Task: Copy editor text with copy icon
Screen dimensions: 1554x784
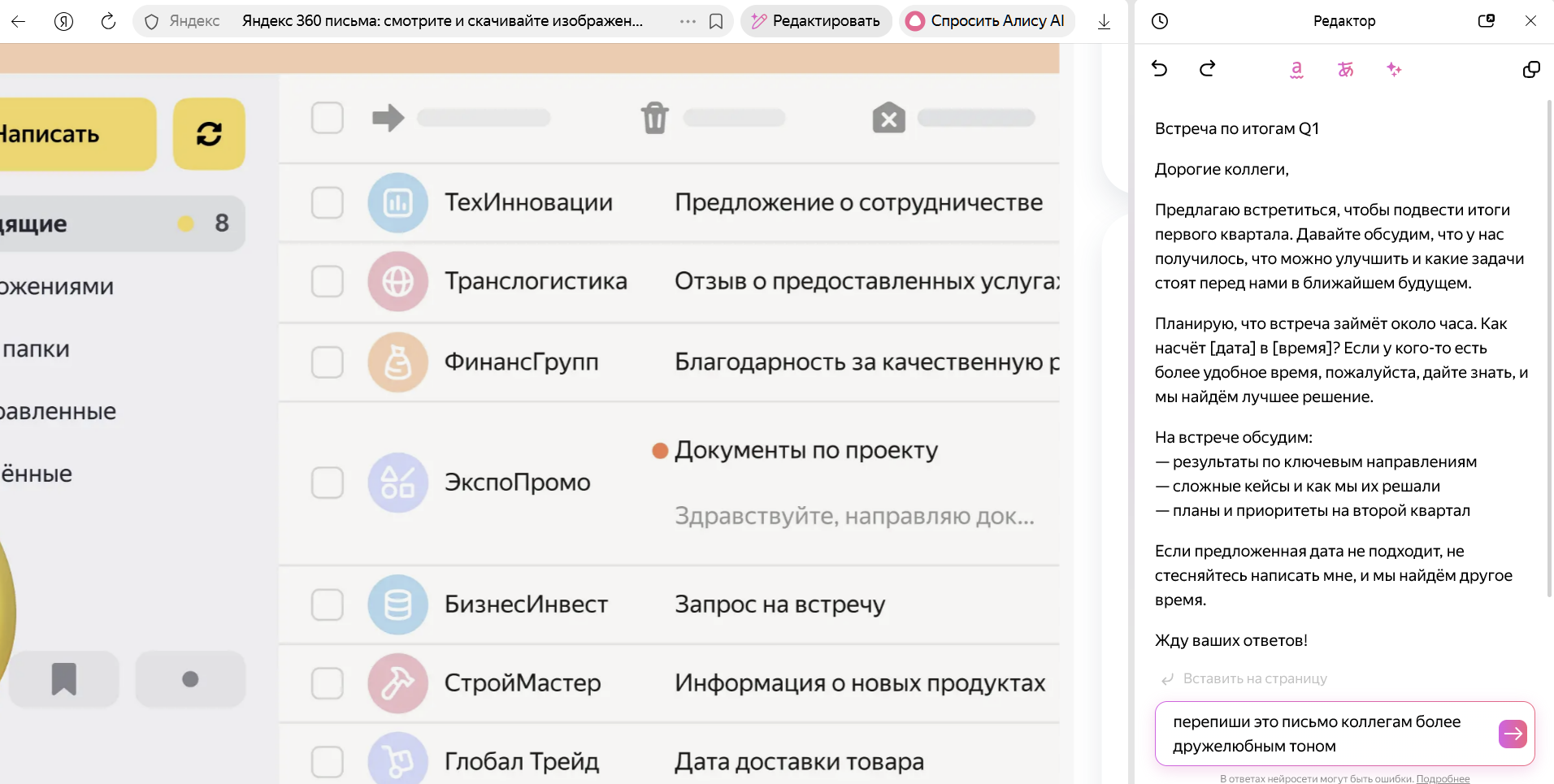Action: [x=1531, y=69]
